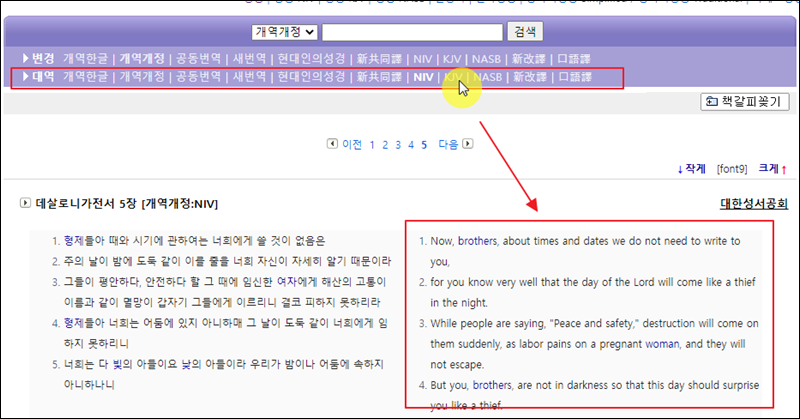The image size is (800, 419).
Task: Click 형제 link in Korean verse 4
Action: [73, 323]
